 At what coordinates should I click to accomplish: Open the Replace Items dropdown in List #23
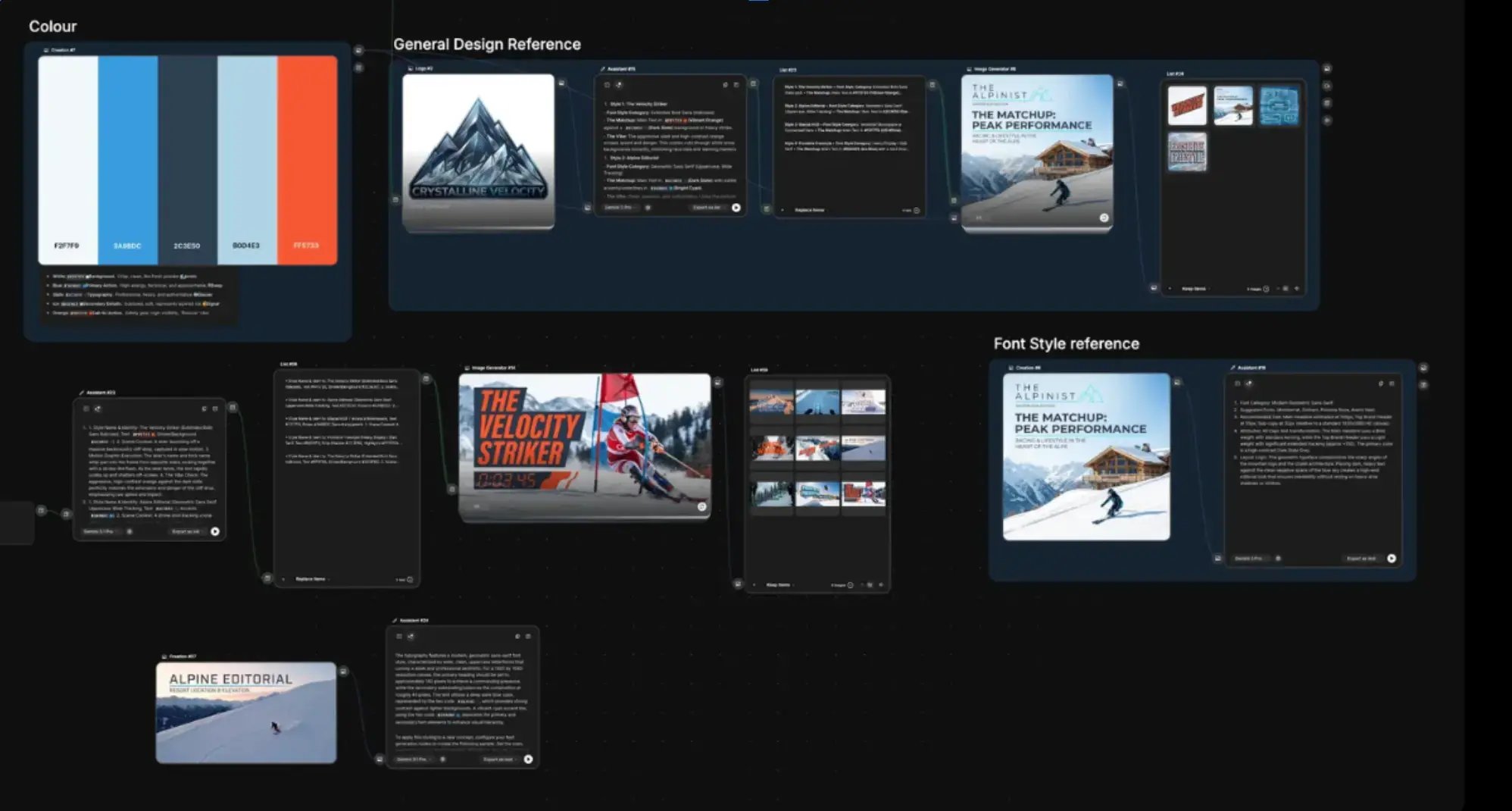coord(811,210)
